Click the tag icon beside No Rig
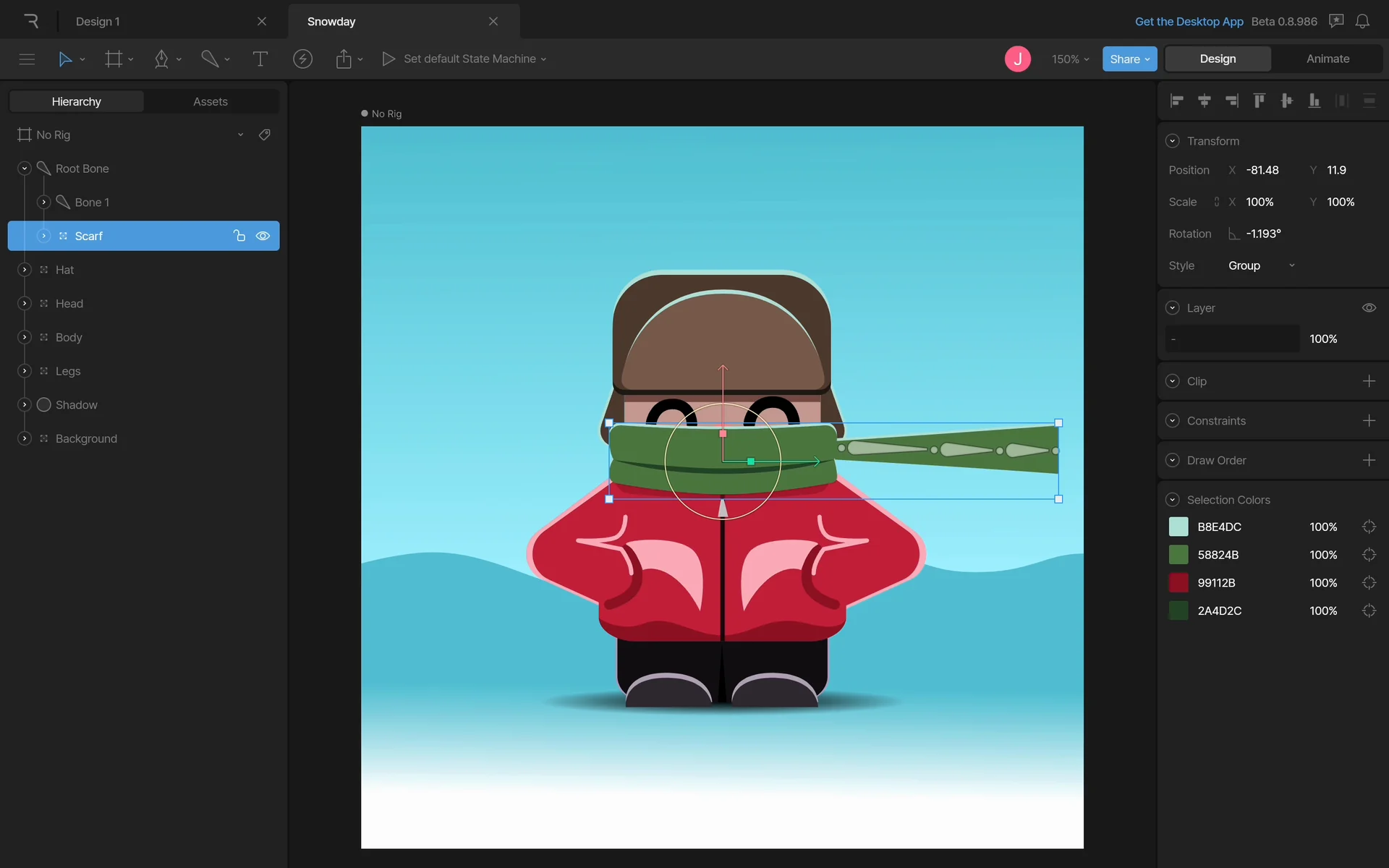1389x868 pixels. click(x=265, y=135)
